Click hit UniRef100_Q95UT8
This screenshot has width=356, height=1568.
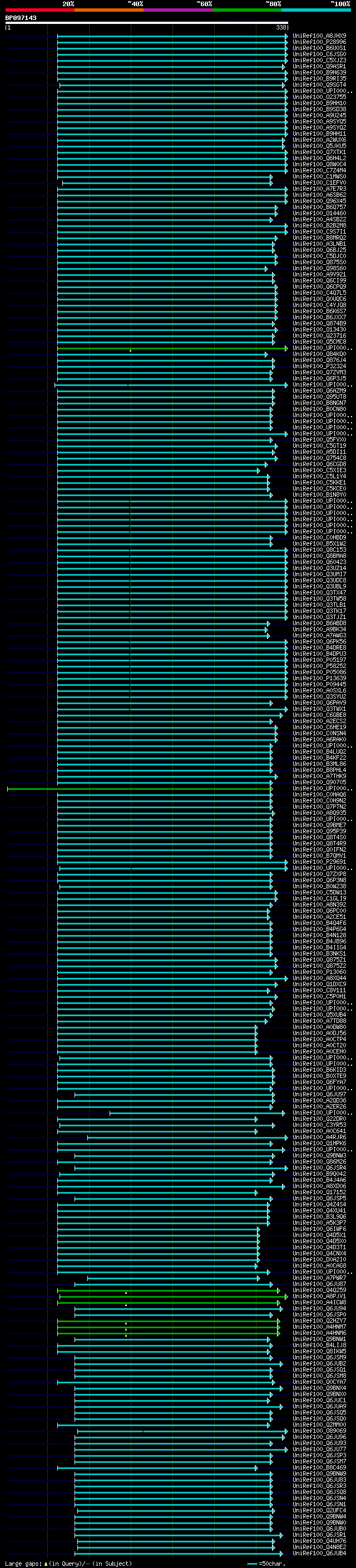click(319, 398)
